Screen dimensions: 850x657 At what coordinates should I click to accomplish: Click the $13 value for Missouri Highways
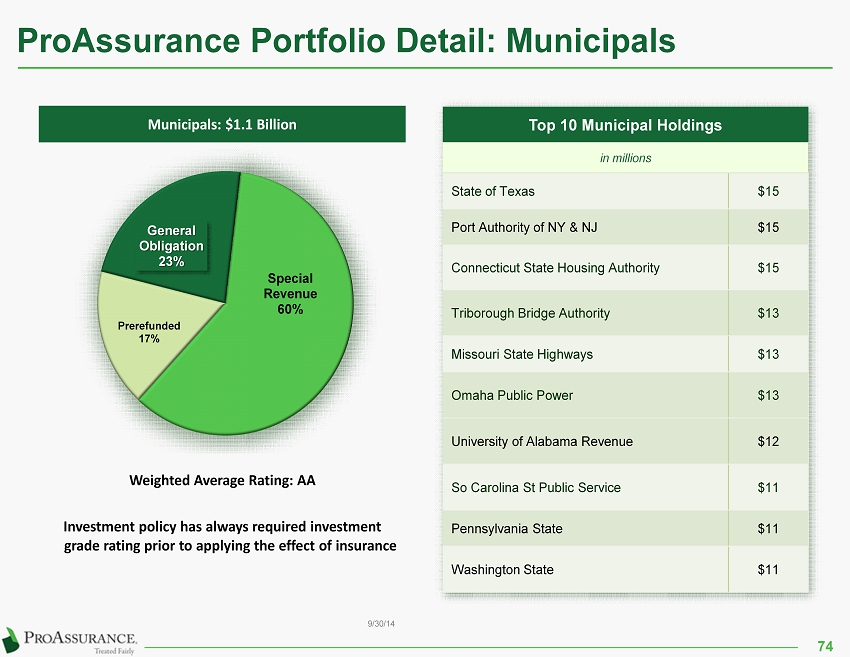[768, 354]
